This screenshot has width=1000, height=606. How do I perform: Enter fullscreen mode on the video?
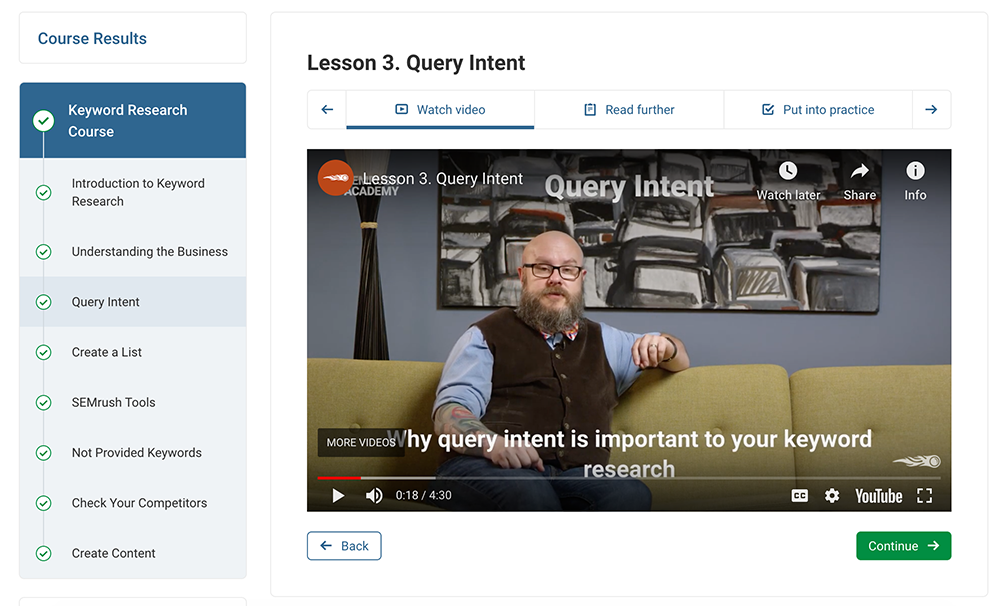pos(924,496)
